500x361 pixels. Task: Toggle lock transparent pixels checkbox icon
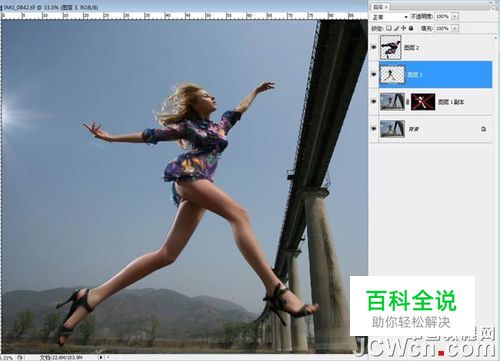click(389, 28)
